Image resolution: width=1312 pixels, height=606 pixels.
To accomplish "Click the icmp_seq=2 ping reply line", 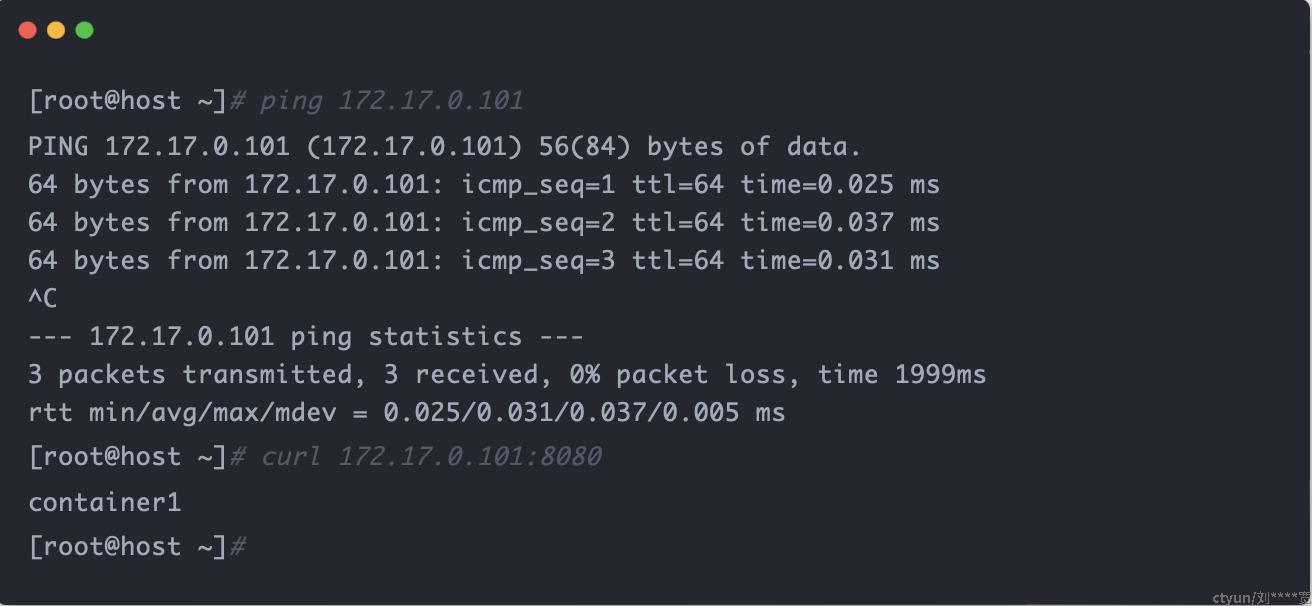I will (484, 223).
